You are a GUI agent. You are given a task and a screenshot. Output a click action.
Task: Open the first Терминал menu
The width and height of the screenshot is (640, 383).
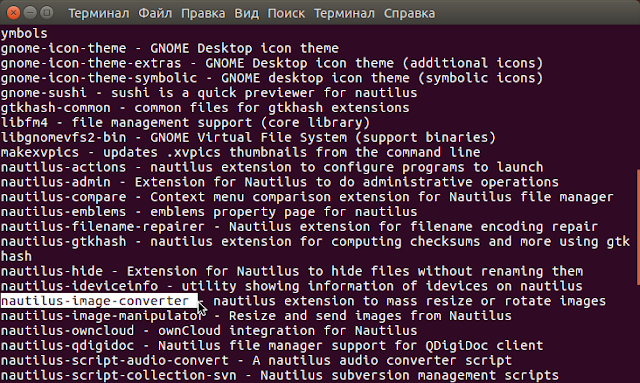click(x=99, y=13)
